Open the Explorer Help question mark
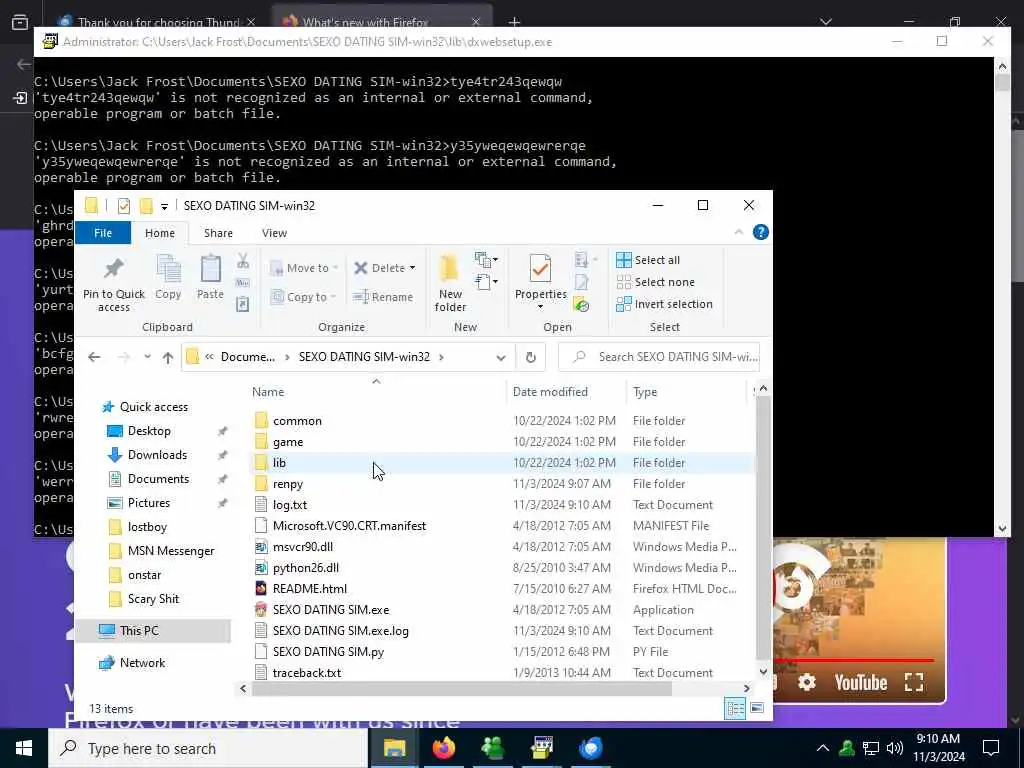1024x768 pixels. tap(761, 232)
